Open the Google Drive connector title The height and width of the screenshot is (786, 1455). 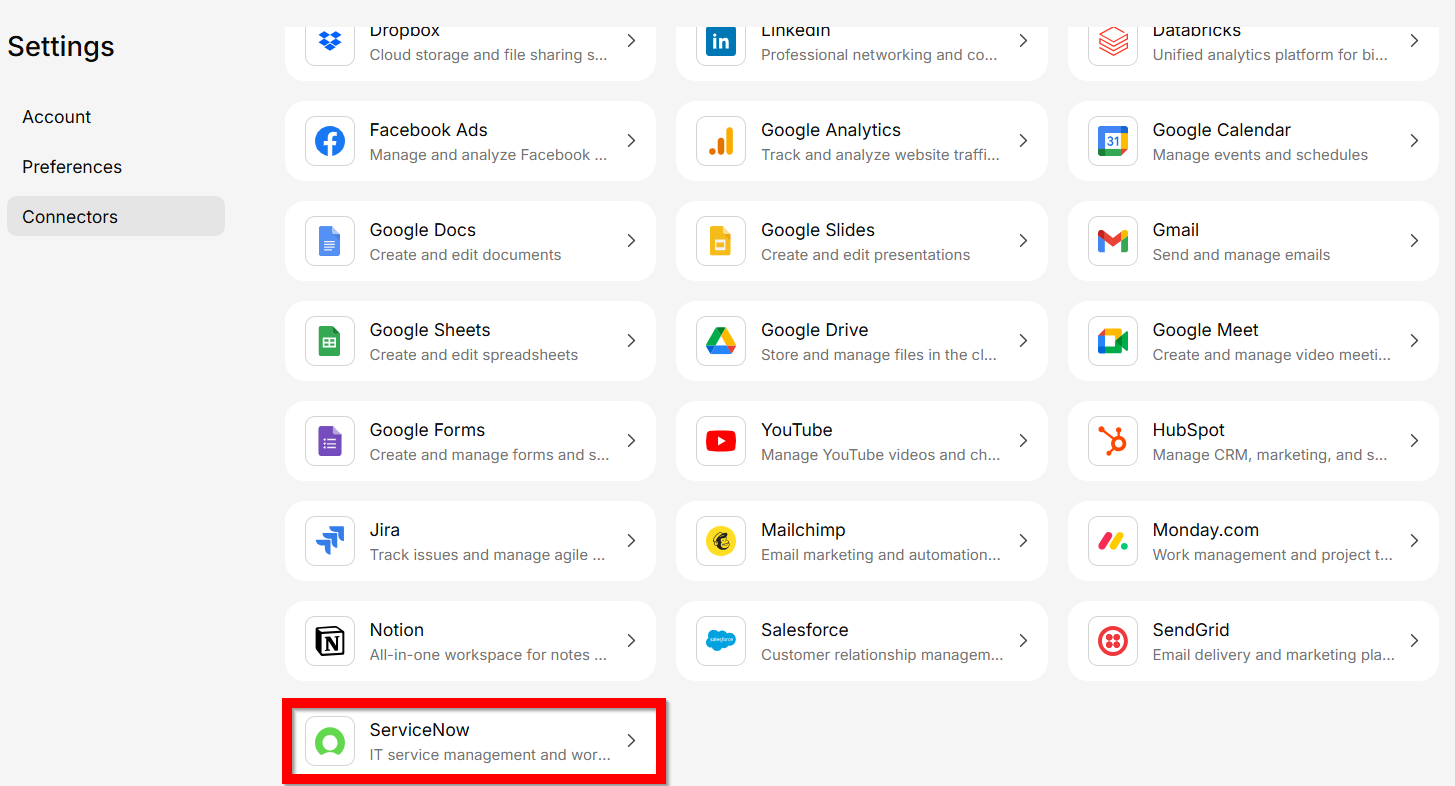click(814, 330)
